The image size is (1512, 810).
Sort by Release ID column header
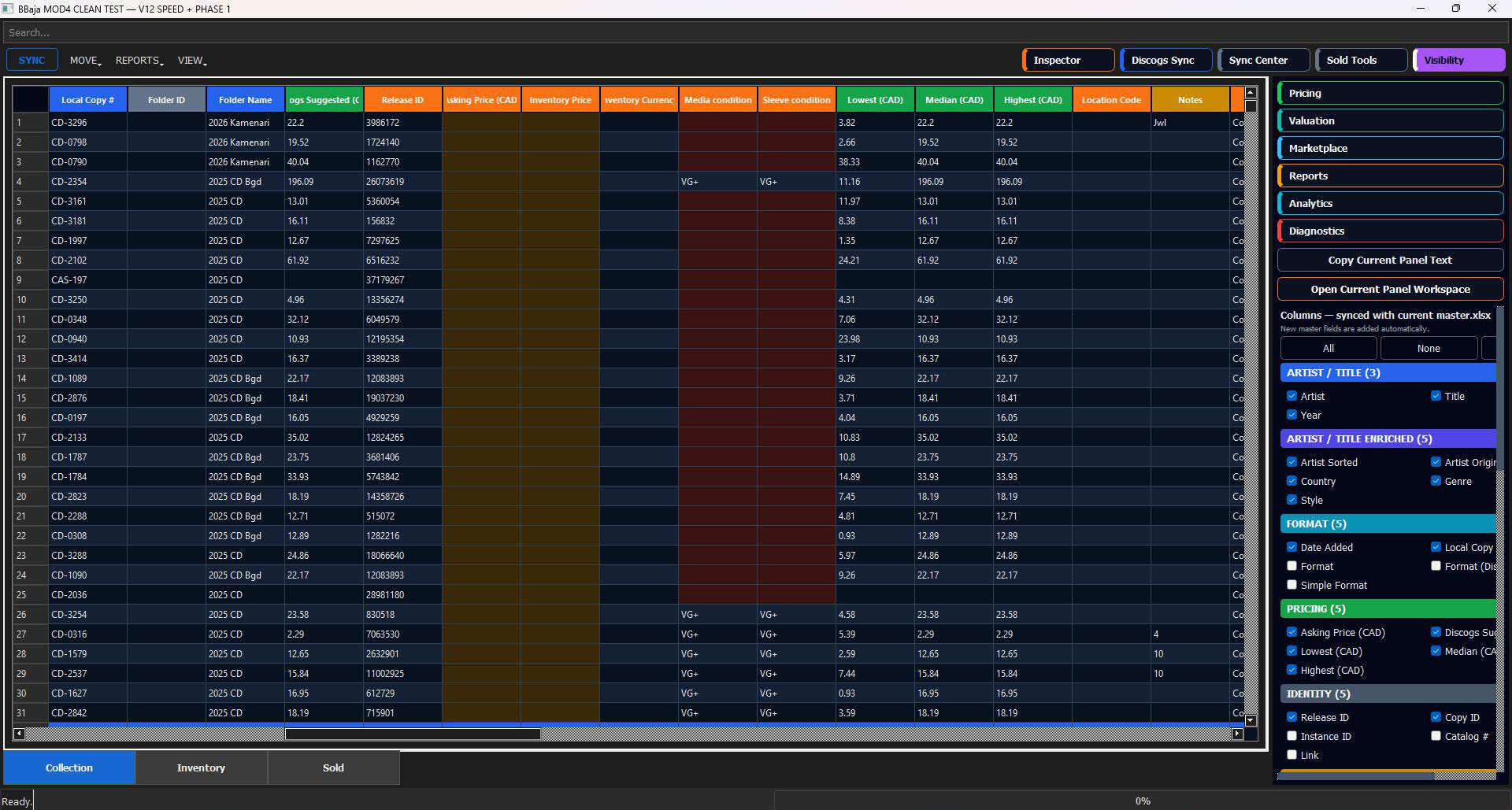tap(402, 100)
